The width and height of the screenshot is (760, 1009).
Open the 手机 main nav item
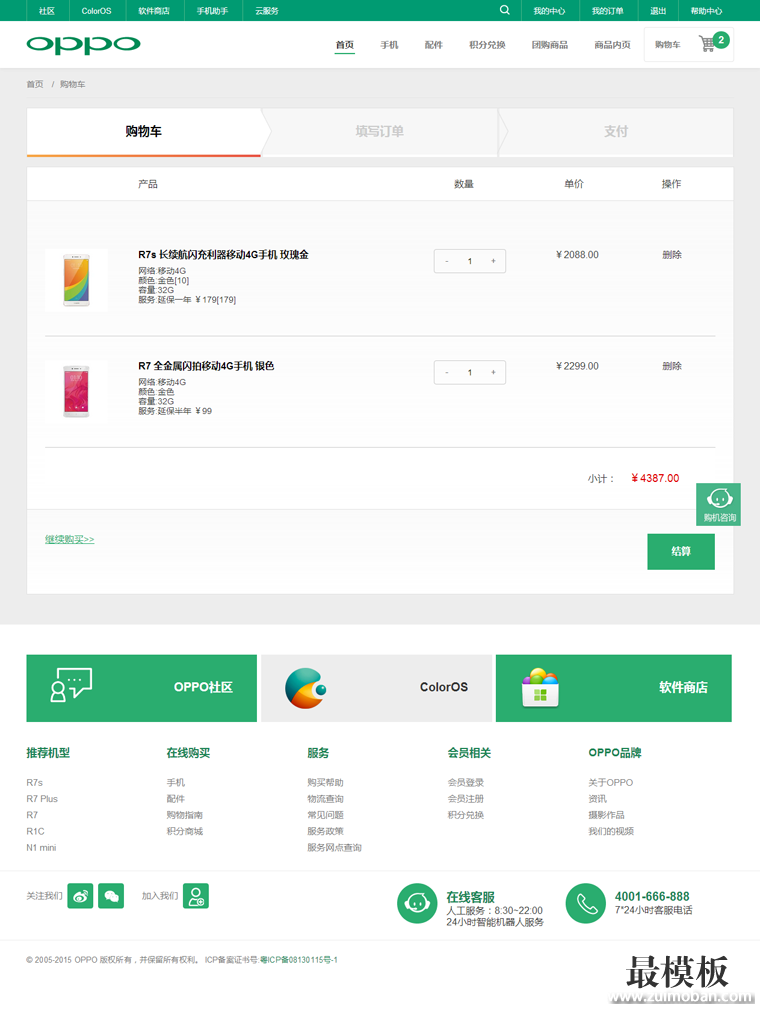(389, 45)
